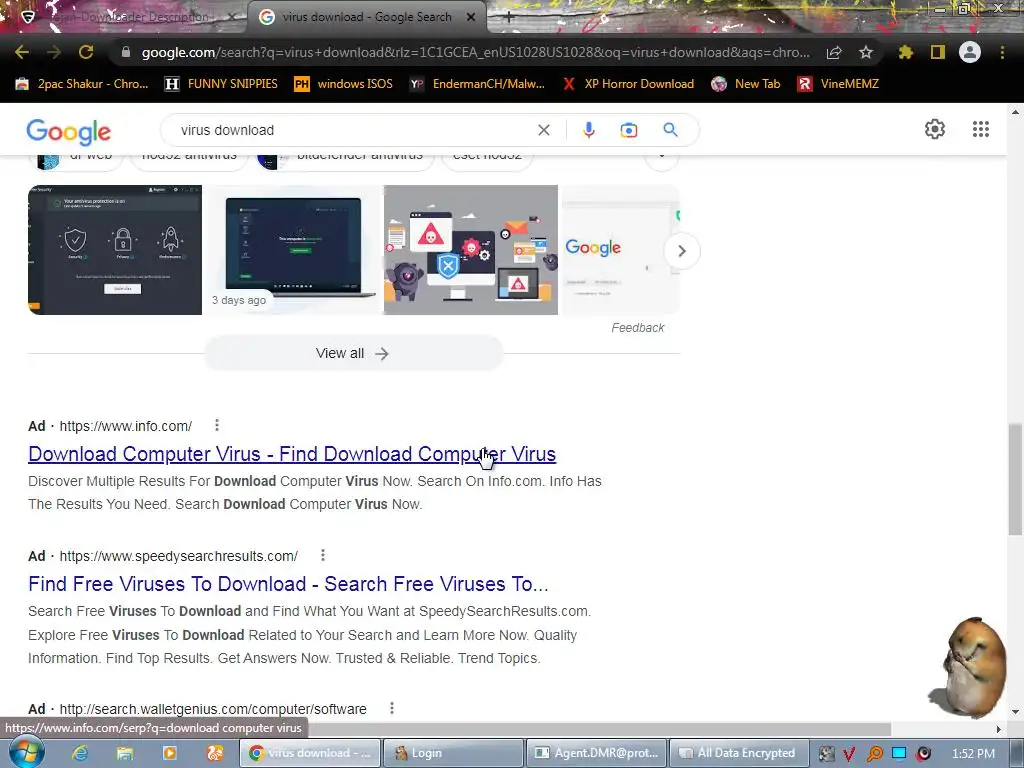This screenshot has width=1024, height=768.
Task: Click the Google search input field
Action: click(356, 130)
